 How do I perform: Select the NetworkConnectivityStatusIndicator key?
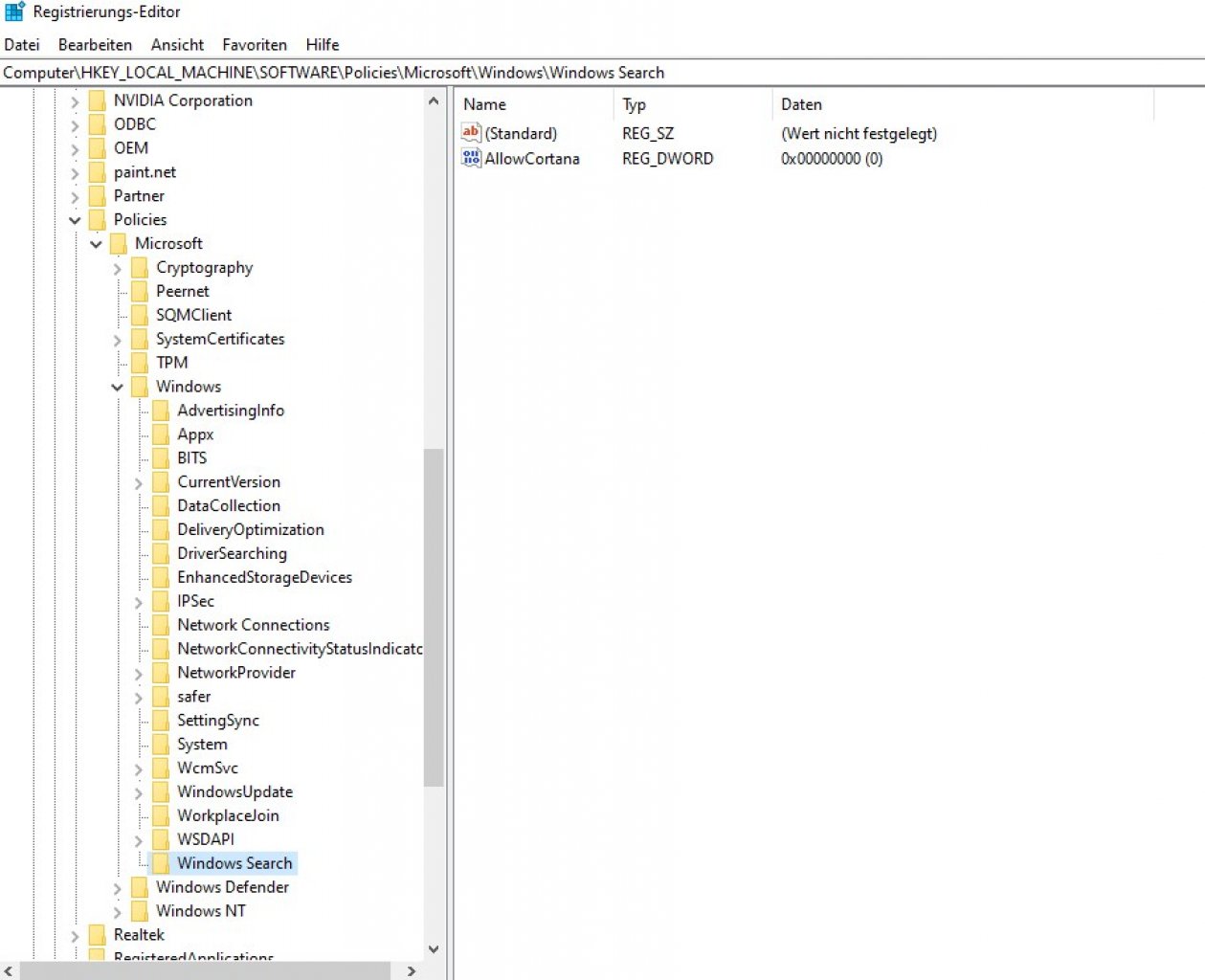tap(300, 649)
